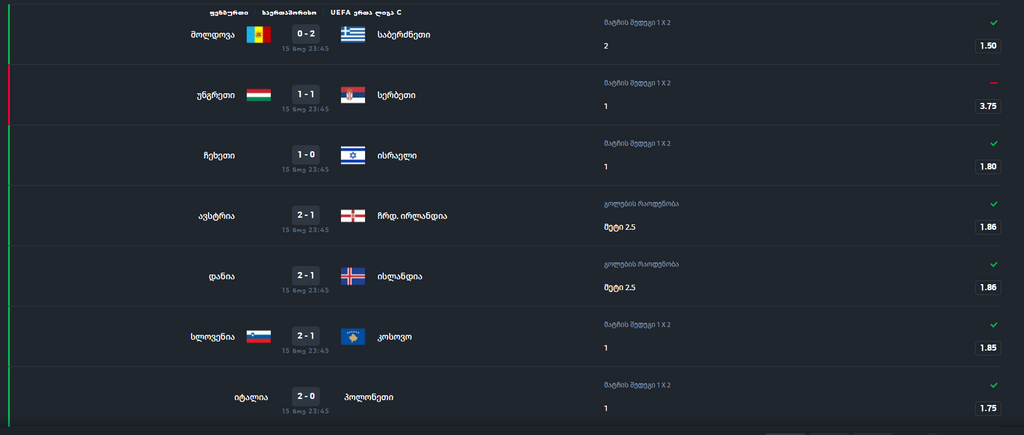Click the Italy 2 - 0 score box
The image size is (1024, 435).
pyautogui.click(x=306, y=396)
